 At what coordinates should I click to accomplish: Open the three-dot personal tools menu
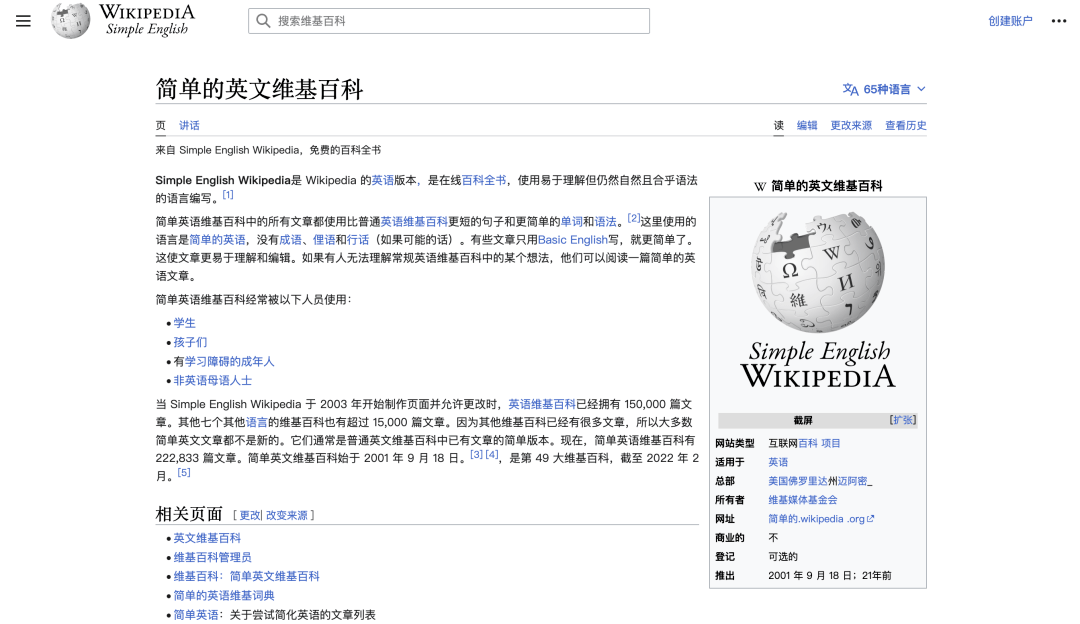(1059, 21)
